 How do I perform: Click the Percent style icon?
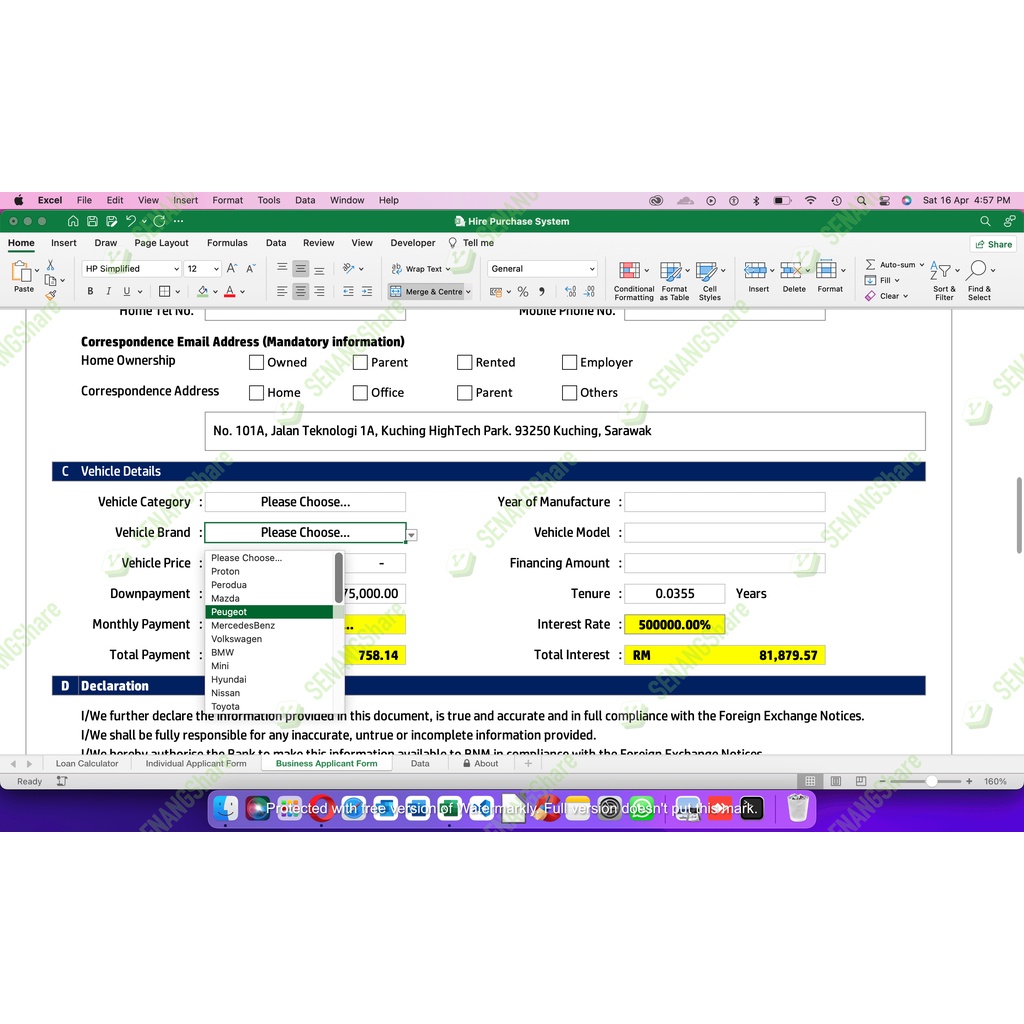coord(522,292)
